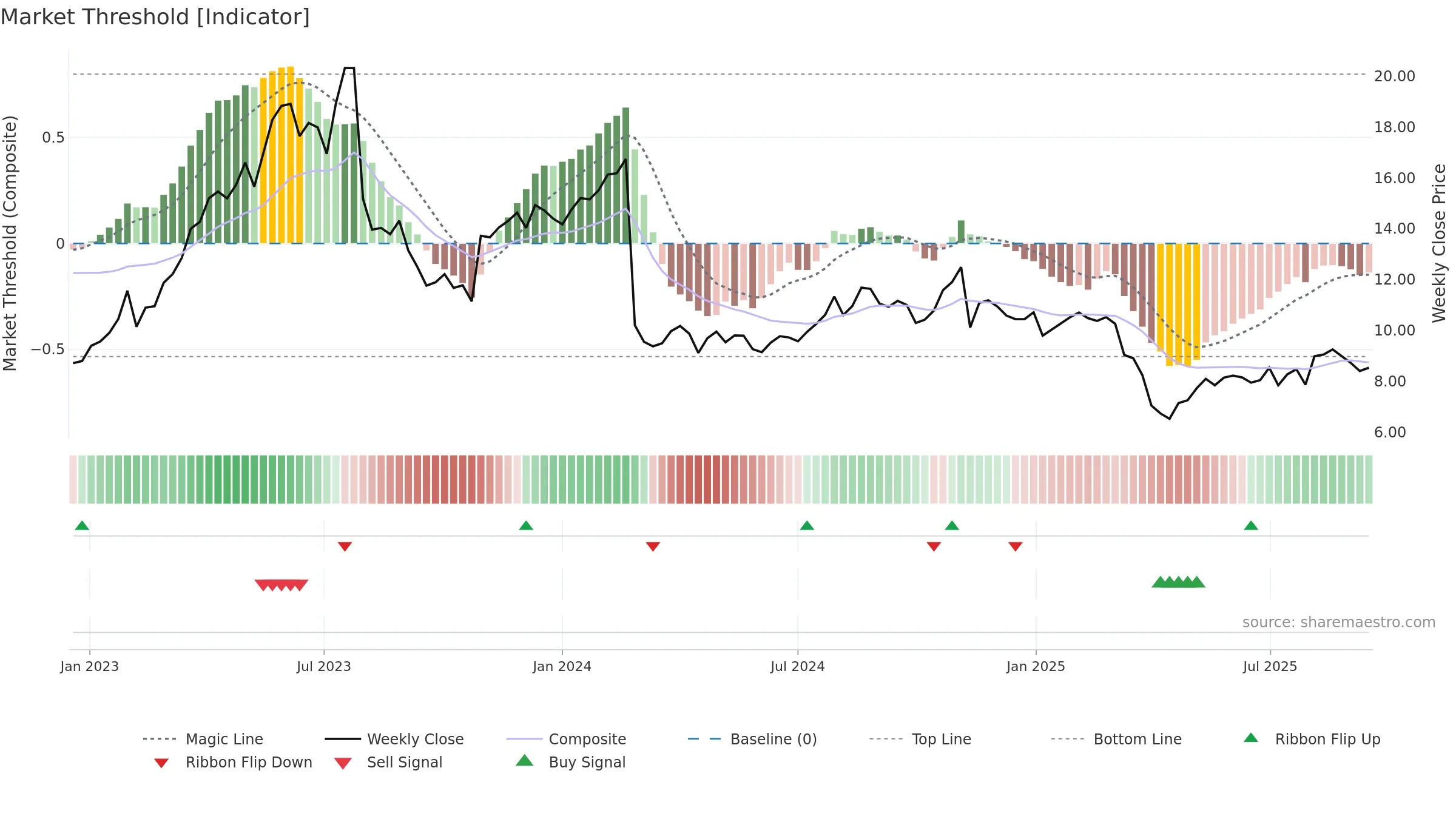
Task: Click the green ribbon flip up marker before Jan 2024
Action: click(526, 525)
